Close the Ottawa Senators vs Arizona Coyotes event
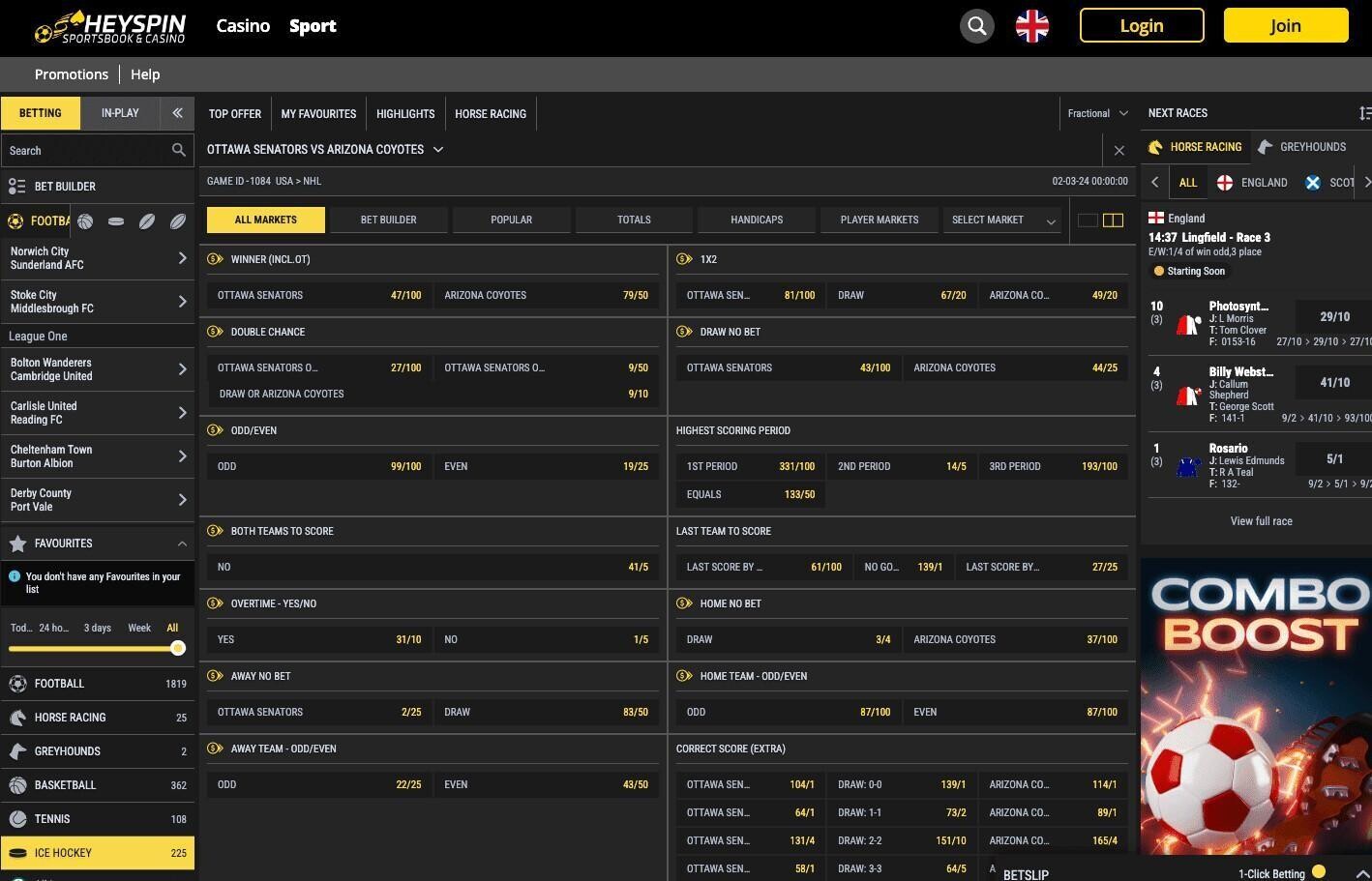 coord(1119,150)
